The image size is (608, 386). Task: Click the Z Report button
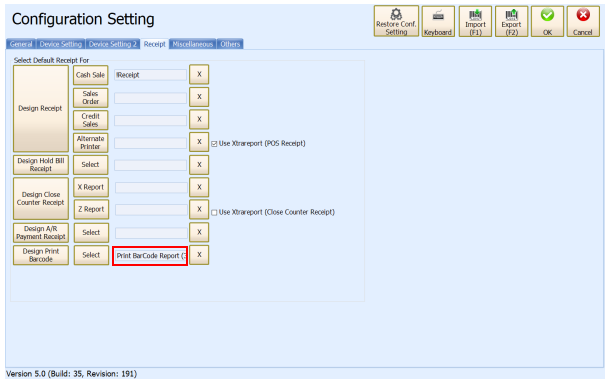(91, 209)
